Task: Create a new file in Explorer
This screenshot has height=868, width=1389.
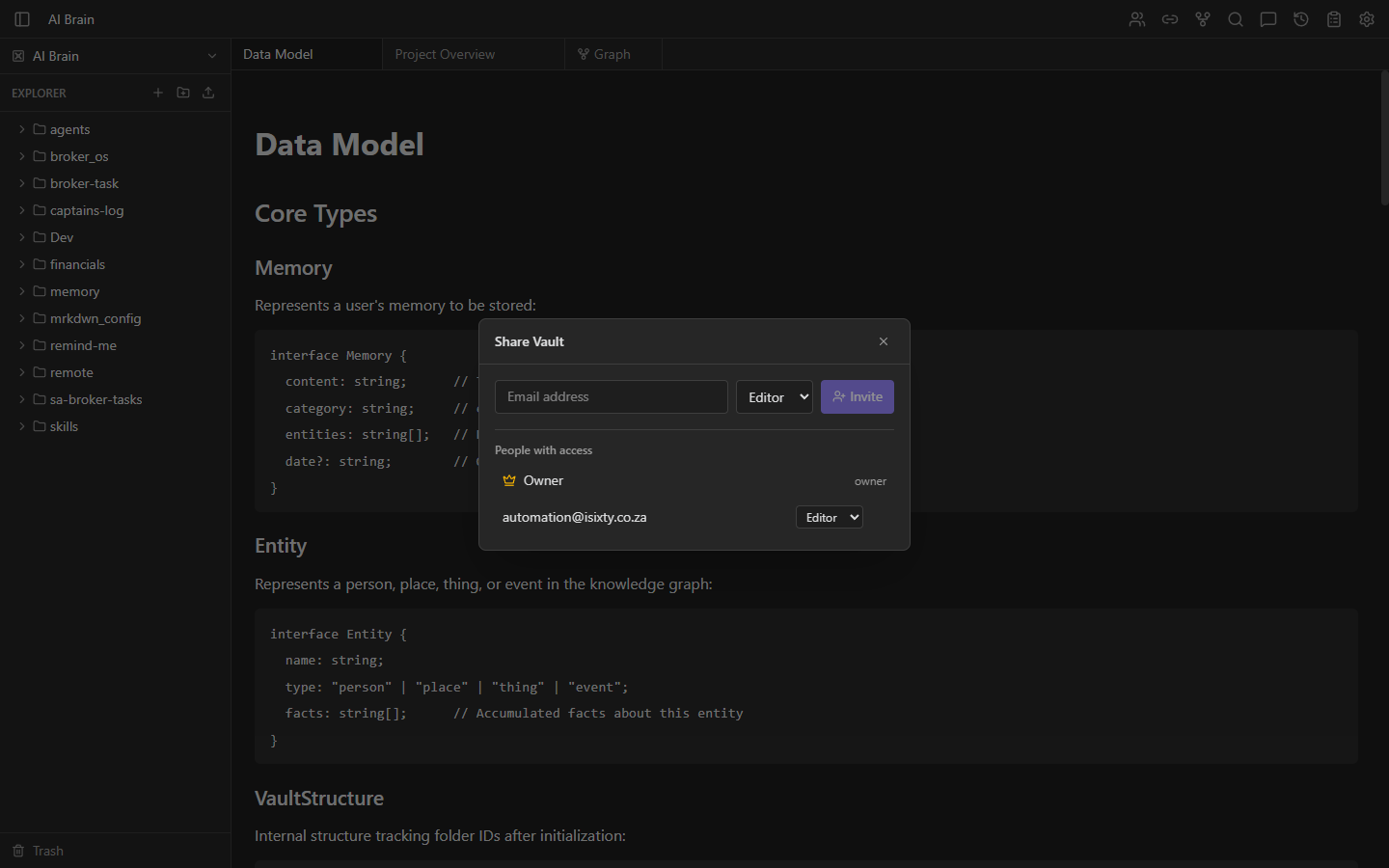Action: 158,92
